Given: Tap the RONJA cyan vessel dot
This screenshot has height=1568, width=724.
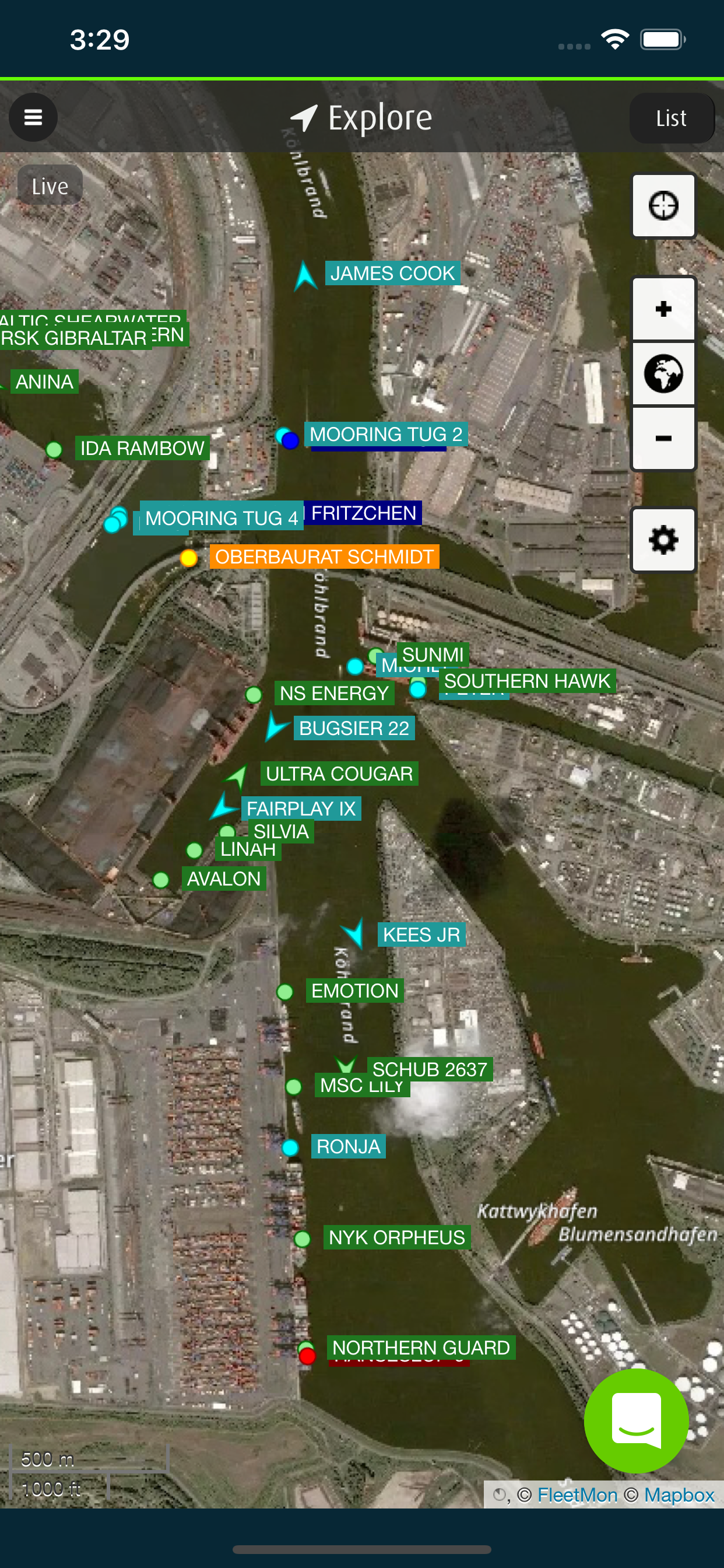Looking at the screenshot, I should (290, 1147).
